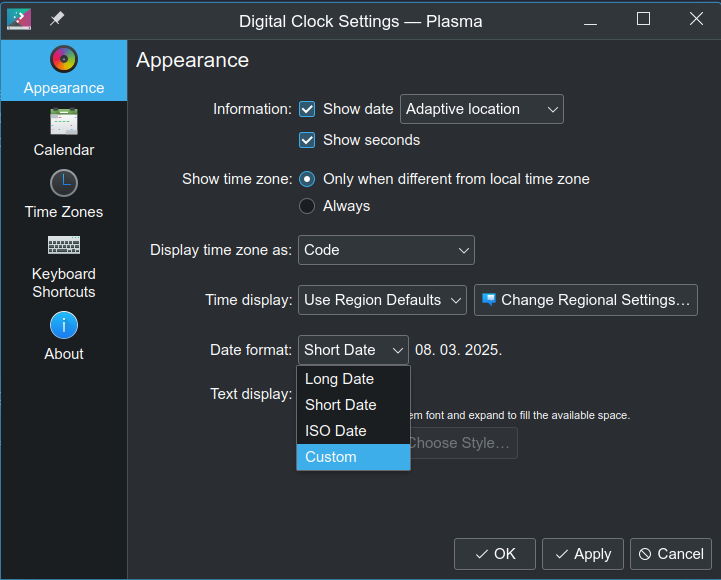This screenshot has height=580, width=721.
Task: Select the Always time zone radio option
Action: tap(307, 206)
